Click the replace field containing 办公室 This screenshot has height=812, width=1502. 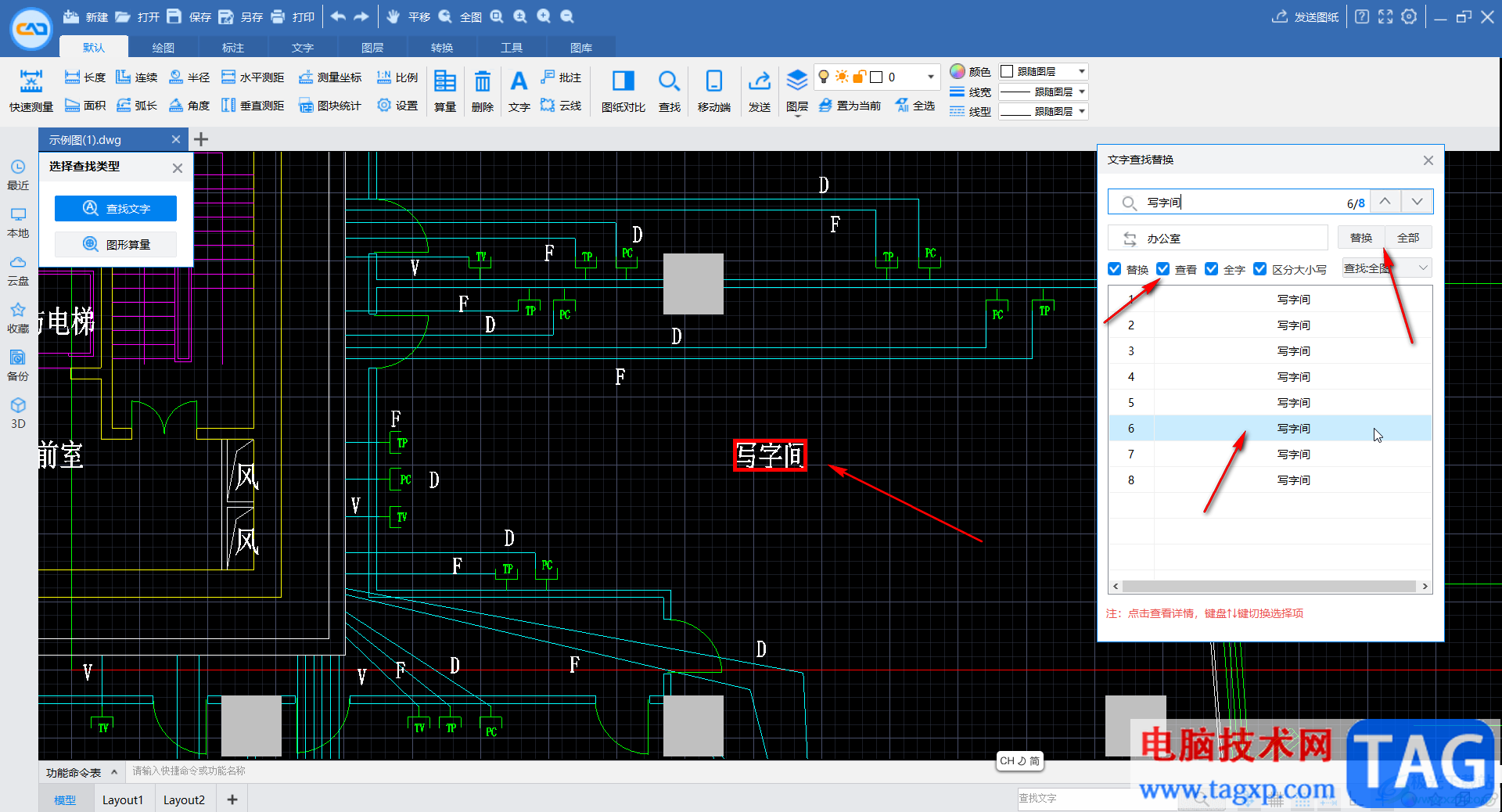pos(1218,238)
